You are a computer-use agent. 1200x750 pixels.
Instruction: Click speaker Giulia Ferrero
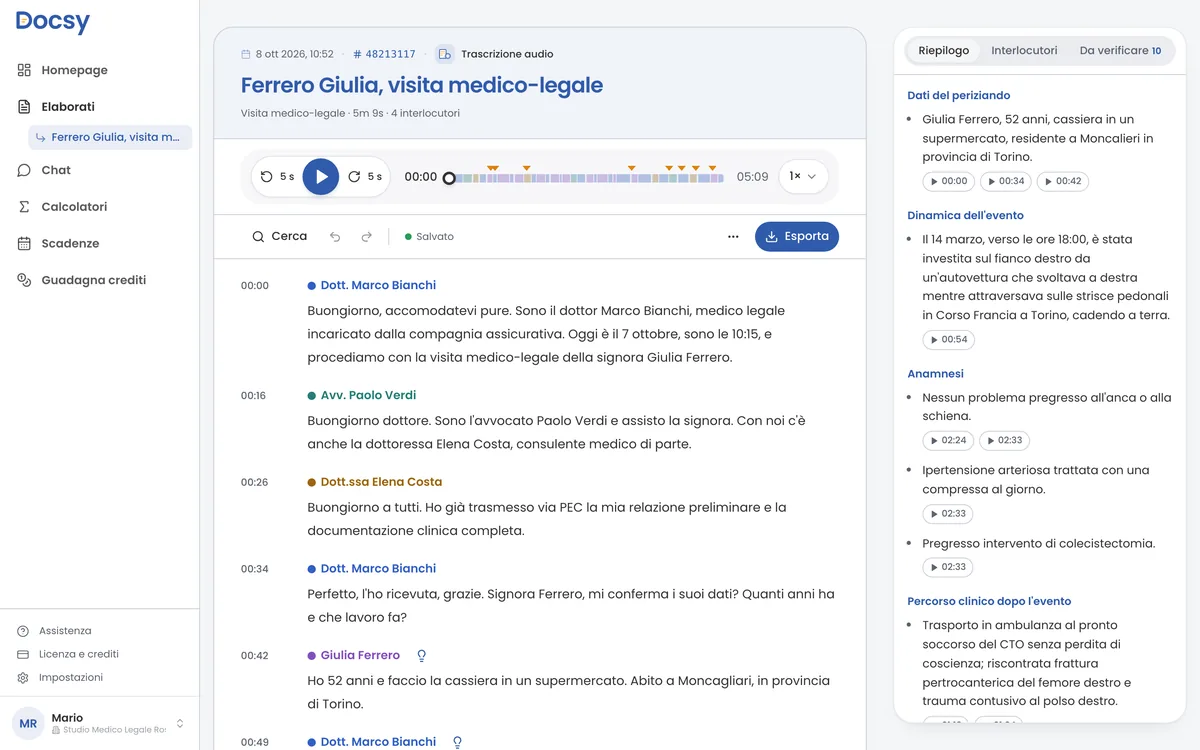pos(360,655)
